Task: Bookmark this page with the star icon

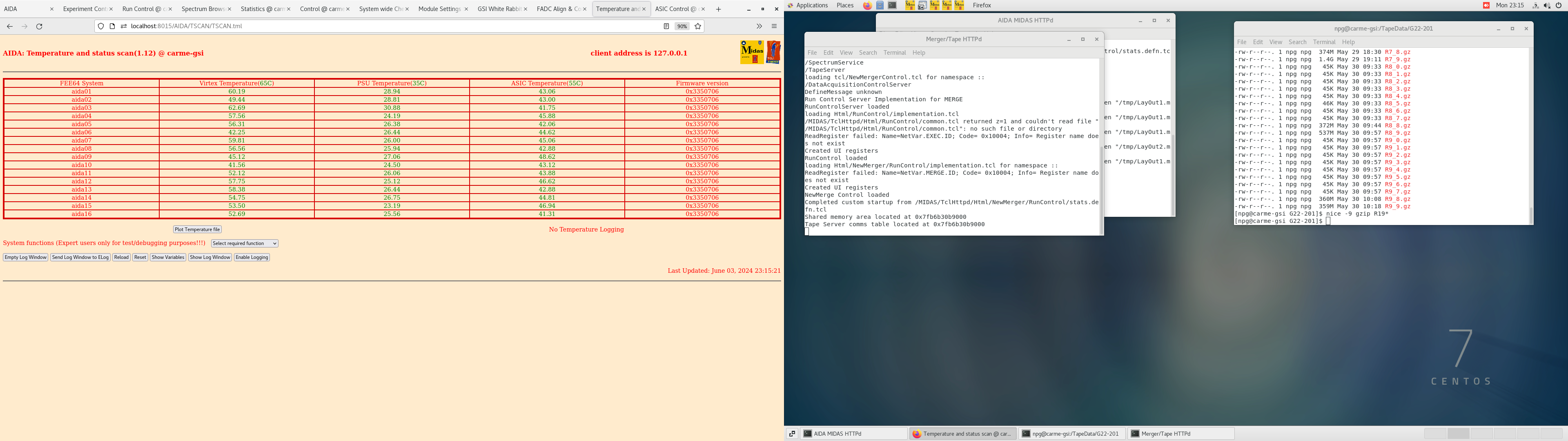Action: pos(697,26)
